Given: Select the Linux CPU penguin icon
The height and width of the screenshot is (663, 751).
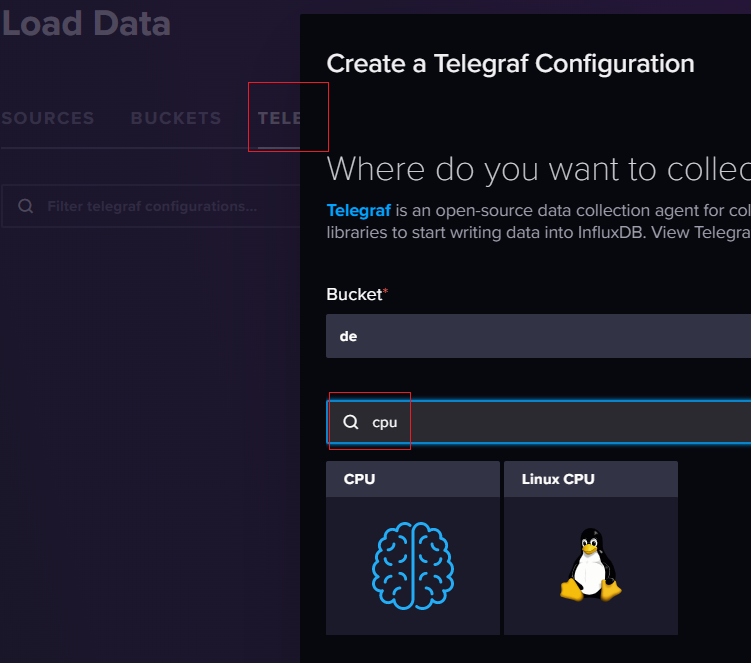Looking at the screenshot, I should tap(591, 564).
